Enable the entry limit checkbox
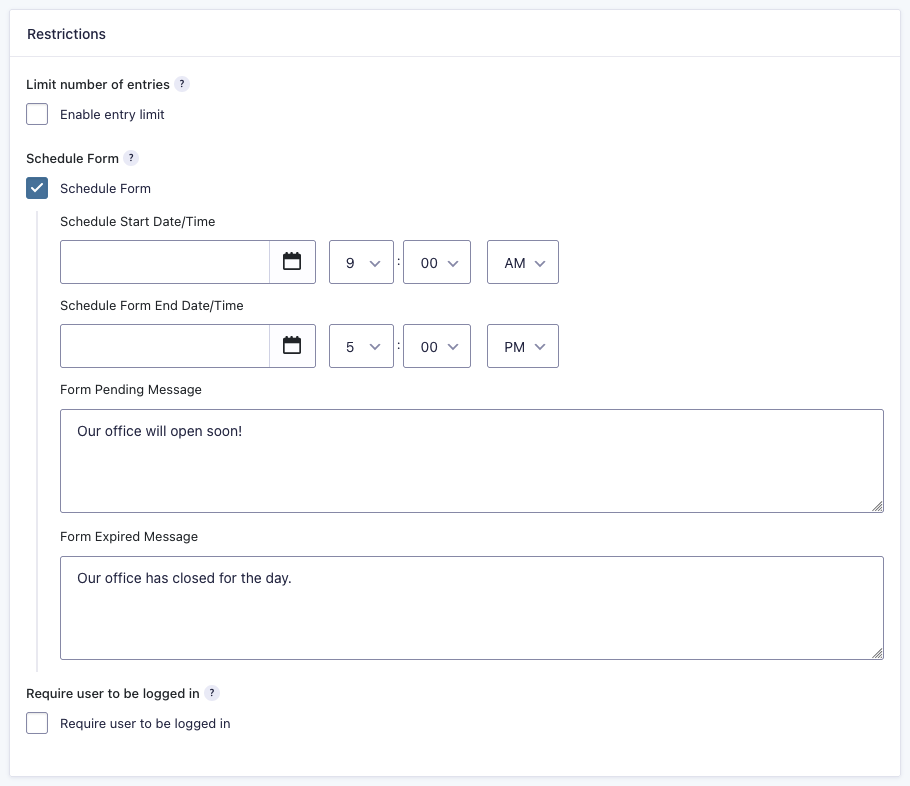The width and height of the screenshot is (910, 786). tap(37, 114)
